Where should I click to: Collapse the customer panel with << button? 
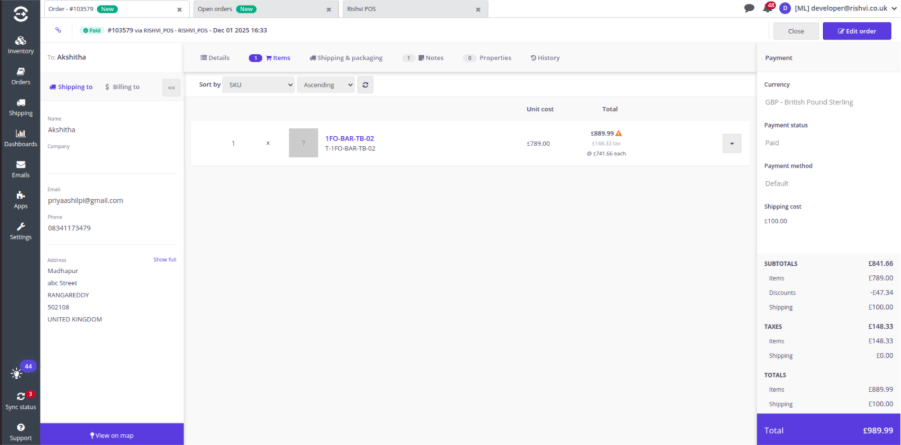pyautogui.click(x=171, y=87)
